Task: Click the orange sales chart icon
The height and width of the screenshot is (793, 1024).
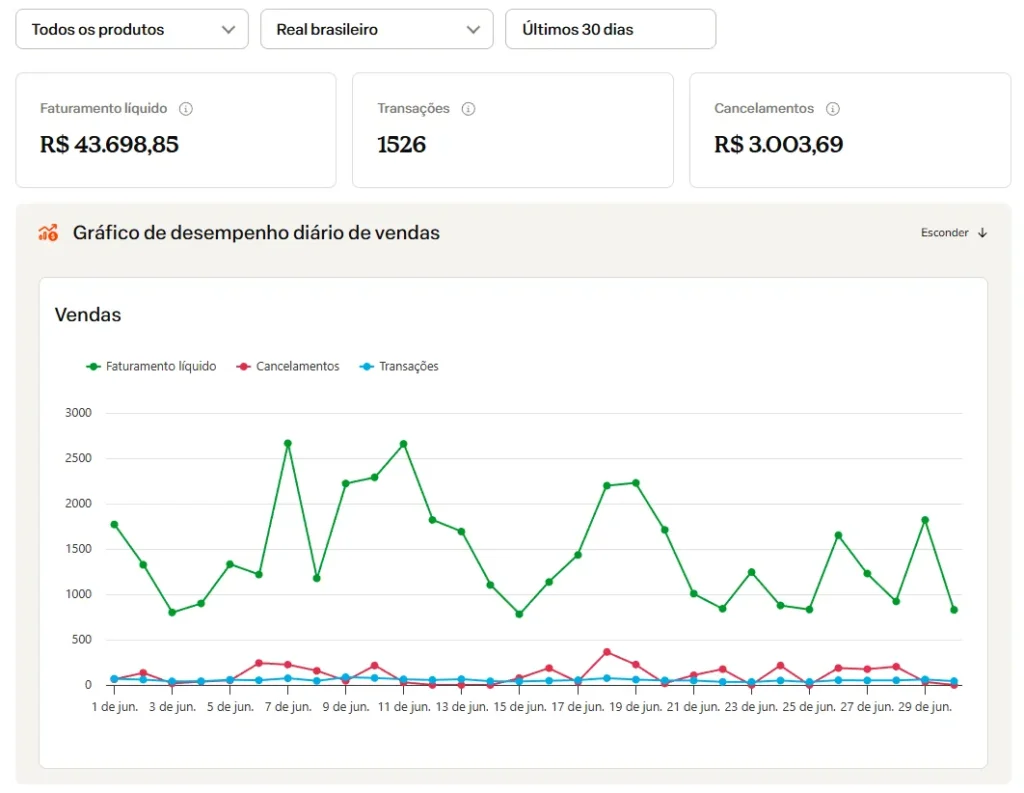Action: pos(48,233)
